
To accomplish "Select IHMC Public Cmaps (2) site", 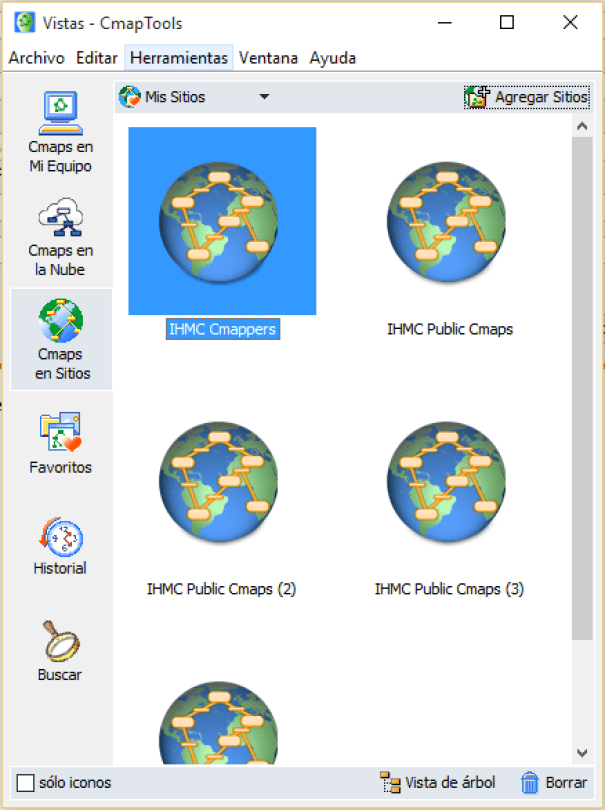I will 222,480.
